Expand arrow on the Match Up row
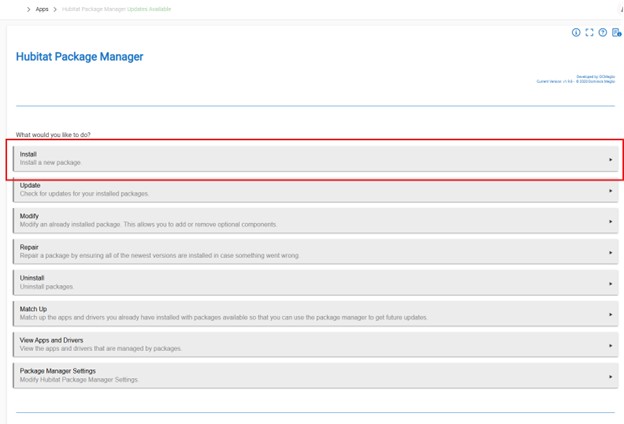 click(x=610, y=315)
